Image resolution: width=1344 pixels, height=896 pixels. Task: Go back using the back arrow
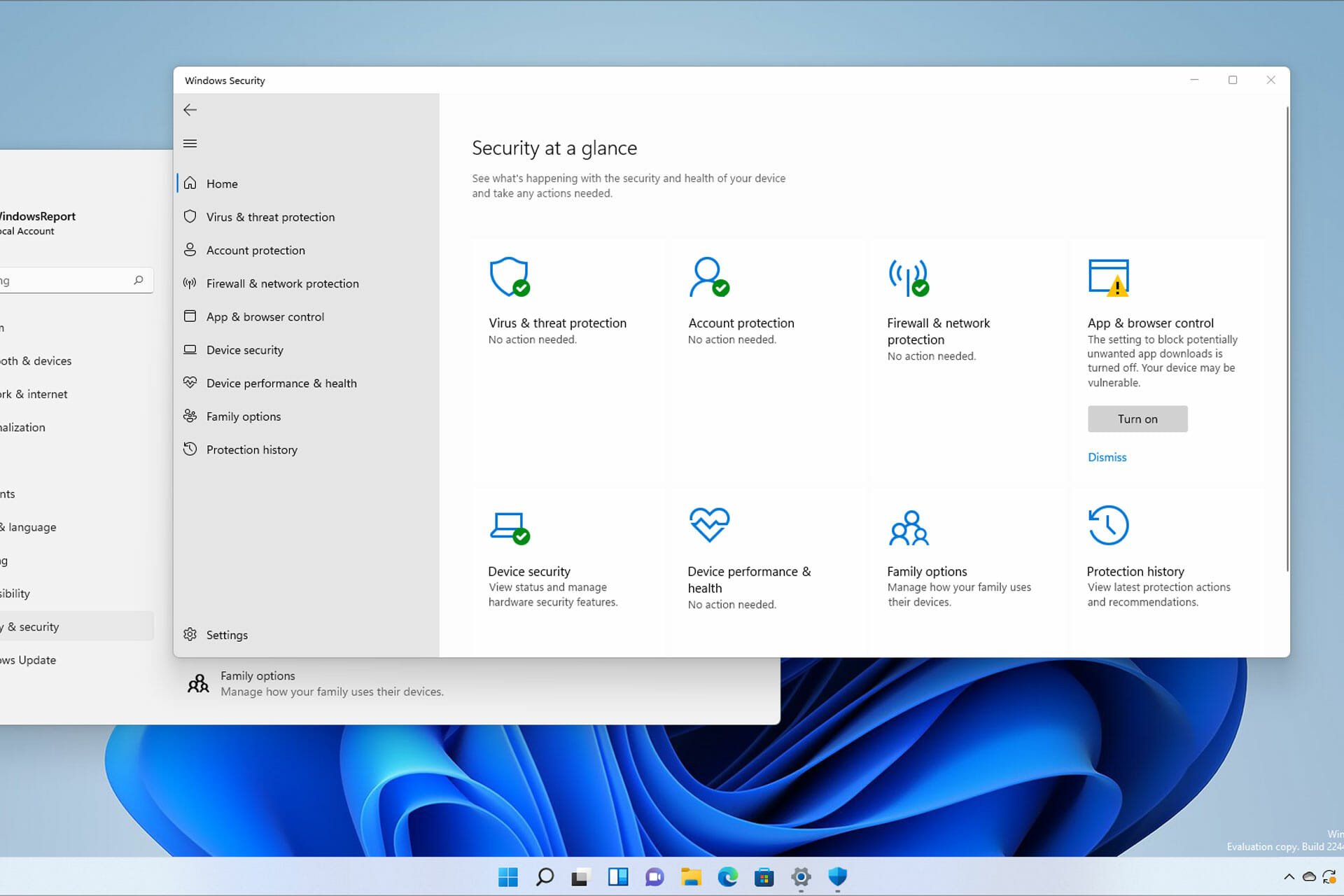point(190,110)
